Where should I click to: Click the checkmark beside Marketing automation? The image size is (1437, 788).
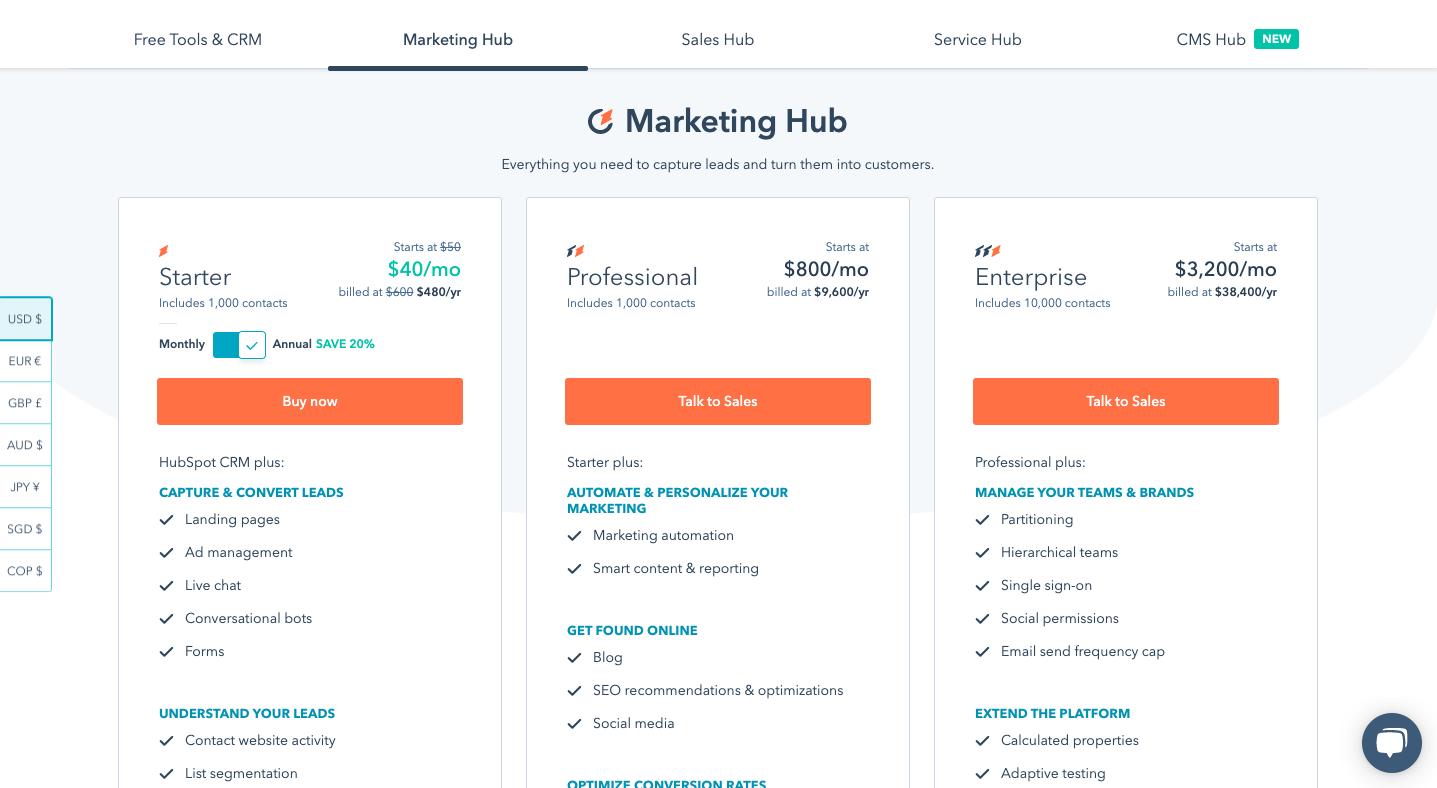tap(575, 536)
